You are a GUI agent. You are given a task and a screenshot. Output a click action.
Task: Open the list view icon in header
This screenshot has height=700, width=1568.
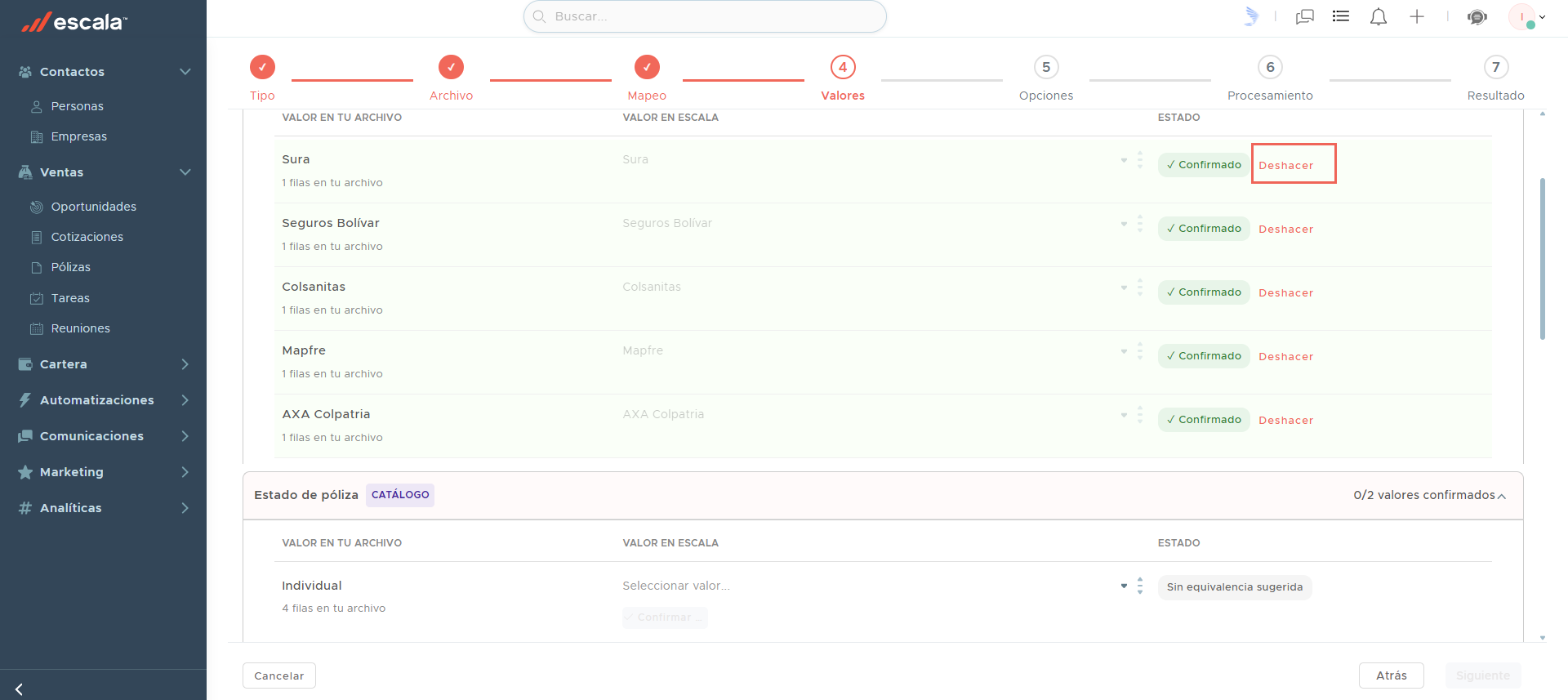[1341, 16]
